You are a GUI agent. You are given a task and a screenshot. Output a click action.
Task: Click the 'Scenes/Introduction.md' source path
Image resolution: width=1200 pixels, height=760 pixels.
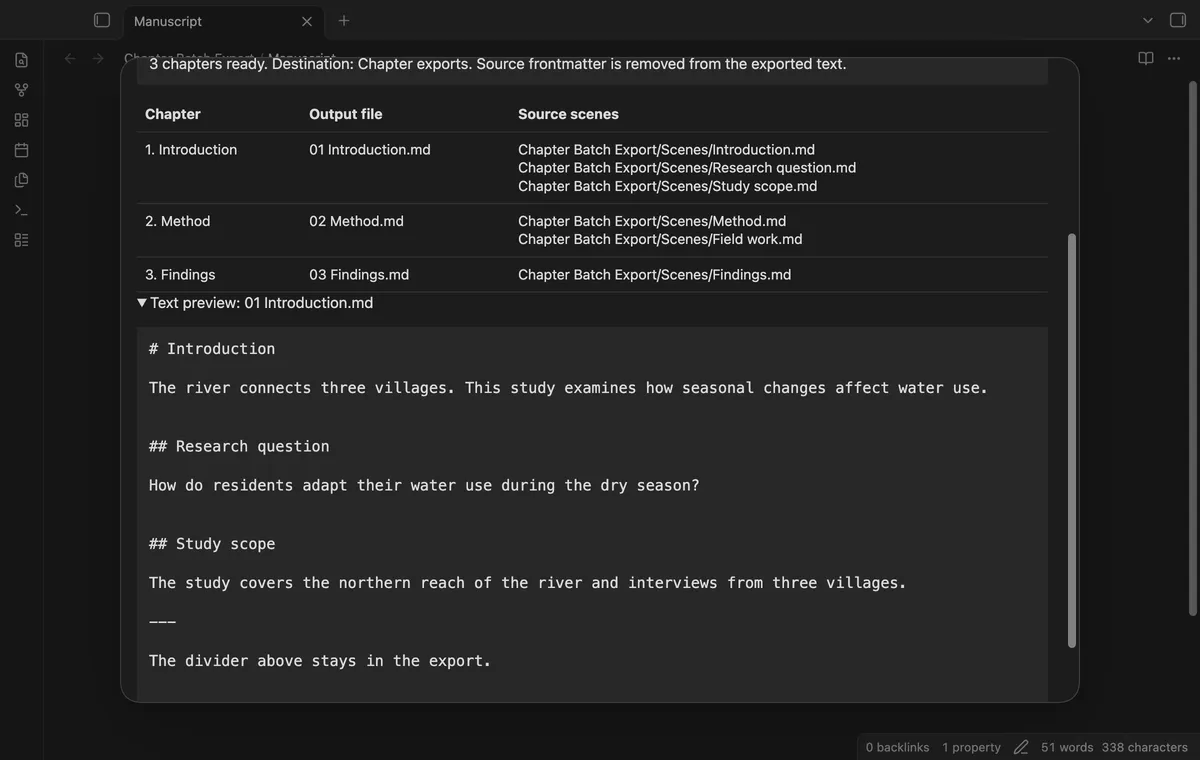pyautogui.click(x=666, y=150)
